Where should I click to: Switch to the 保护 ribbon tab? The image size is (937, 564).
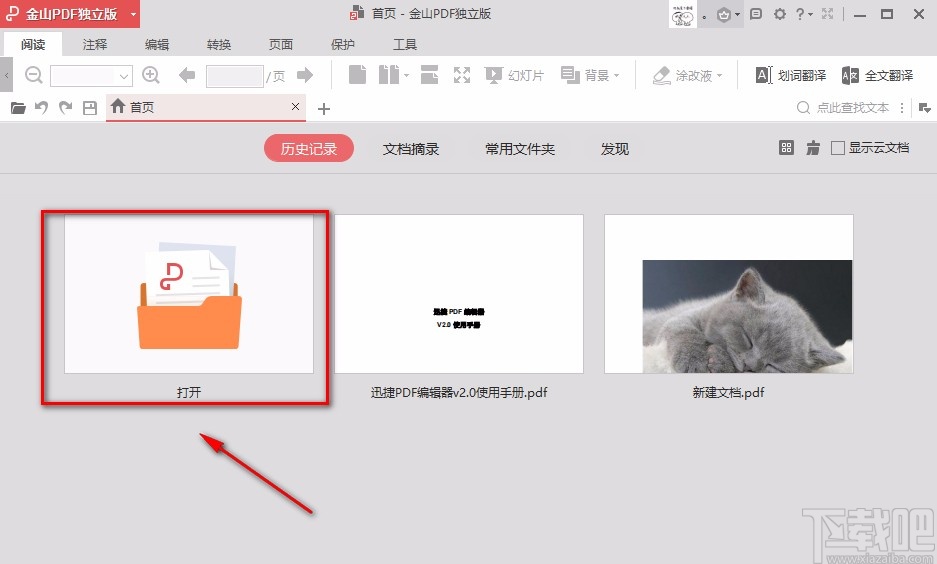[343, 44]
